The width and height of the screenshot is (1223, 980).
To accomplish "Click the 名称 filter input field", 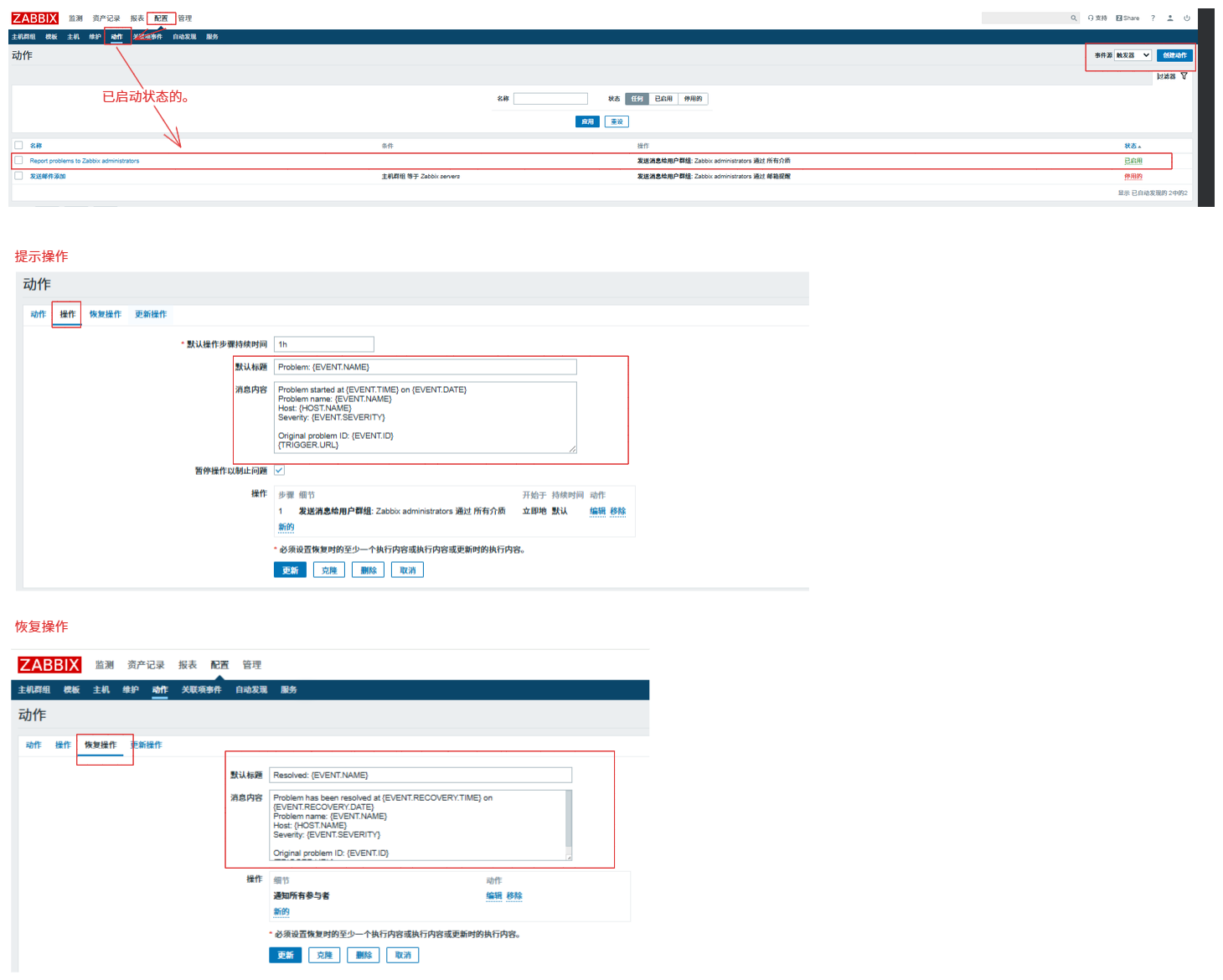I will coord(550,99).
